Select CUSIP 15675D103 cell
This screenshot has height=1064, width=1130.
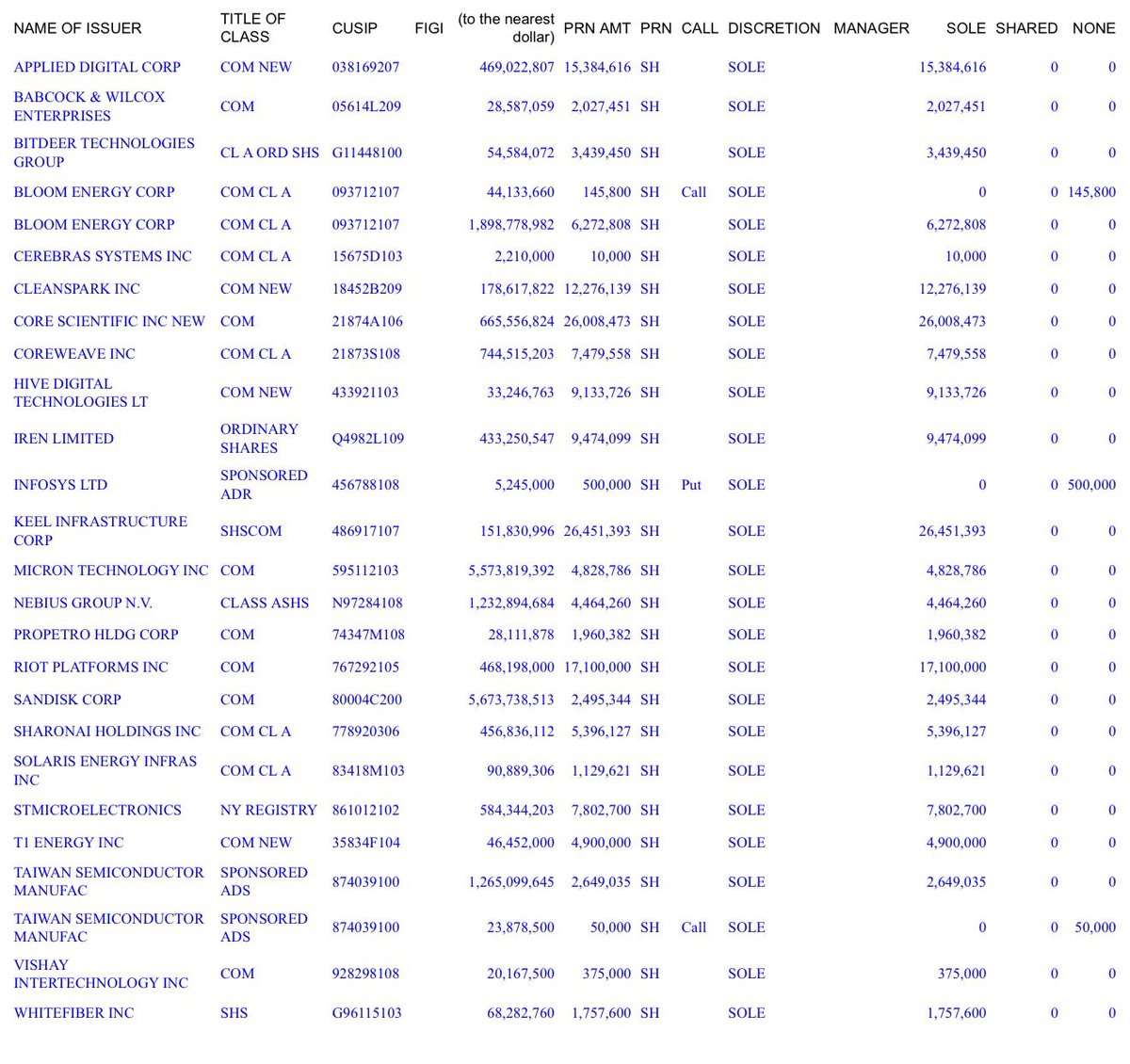(367, 256)
